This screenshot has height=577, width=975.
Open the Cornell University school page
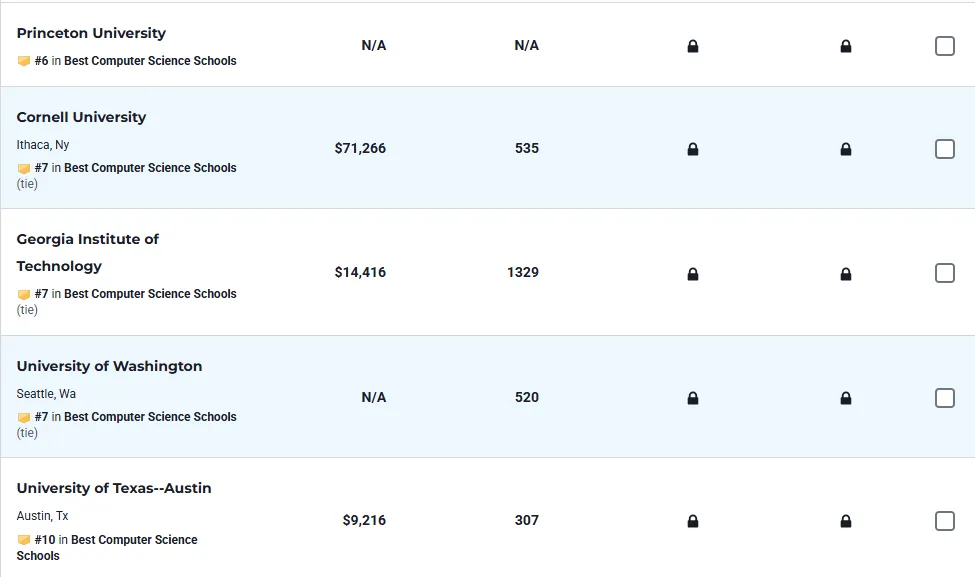81,117
